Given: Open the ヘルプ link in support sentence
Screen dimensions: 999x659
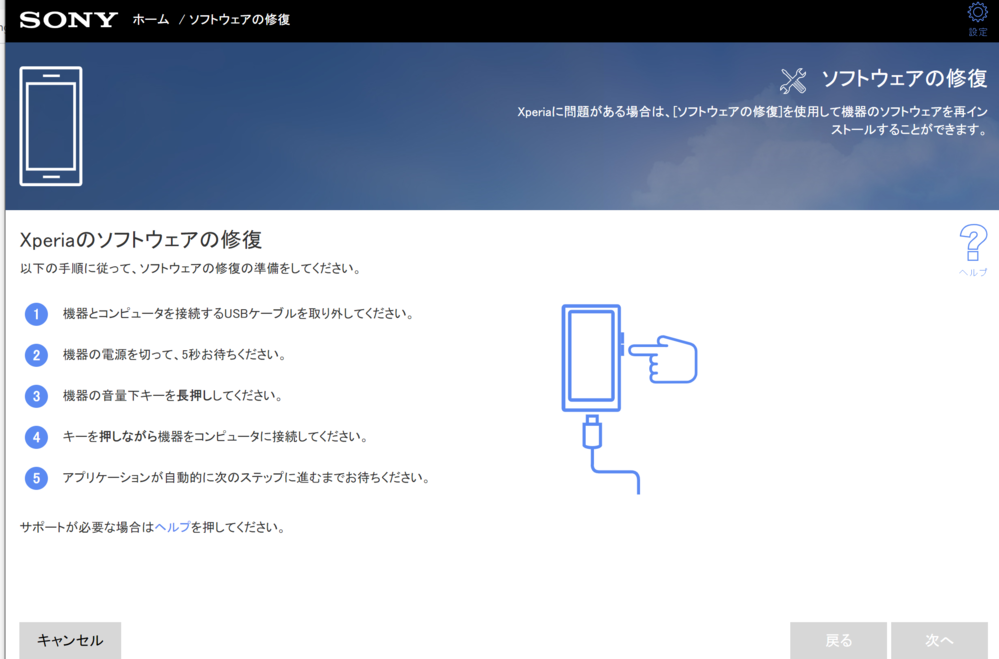Looking at the screenshot, I should (x=172, y=527).
